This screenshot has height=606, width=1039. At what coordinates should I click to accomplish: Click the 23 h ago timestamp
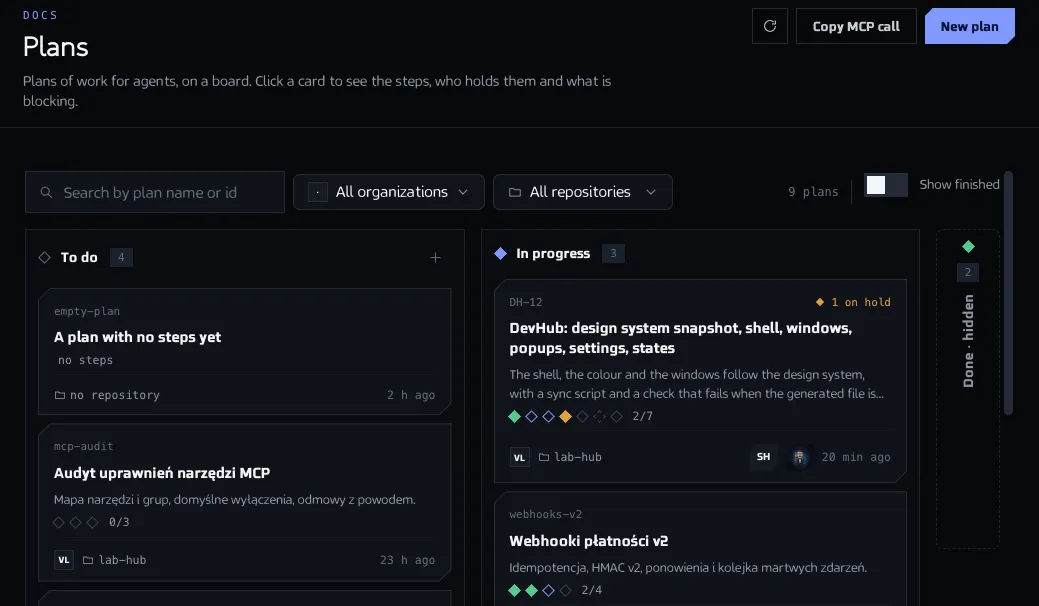pyautogui.click(x=408, y=560)
